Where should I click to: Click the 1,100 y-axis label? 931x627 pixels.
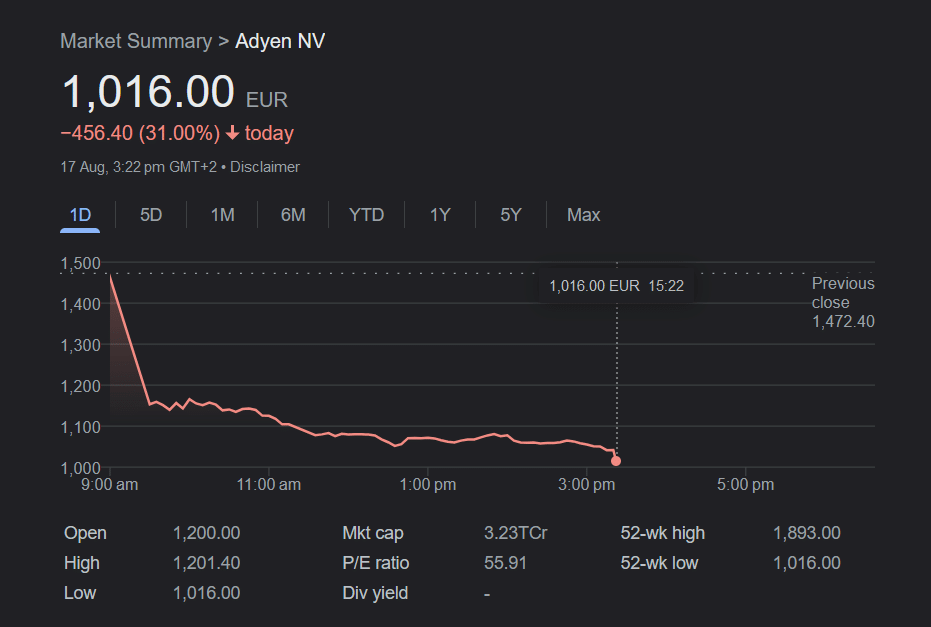pyautogui.click(x=81, y=427)
